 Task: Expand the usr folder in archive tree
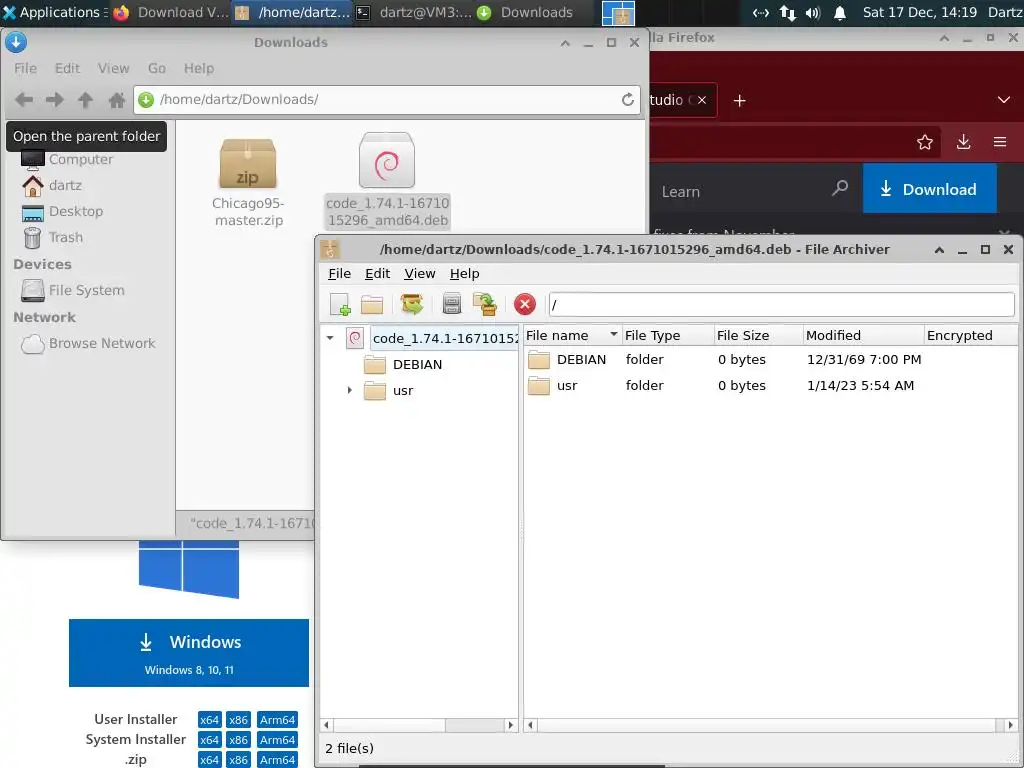click(x=349, y=390)
